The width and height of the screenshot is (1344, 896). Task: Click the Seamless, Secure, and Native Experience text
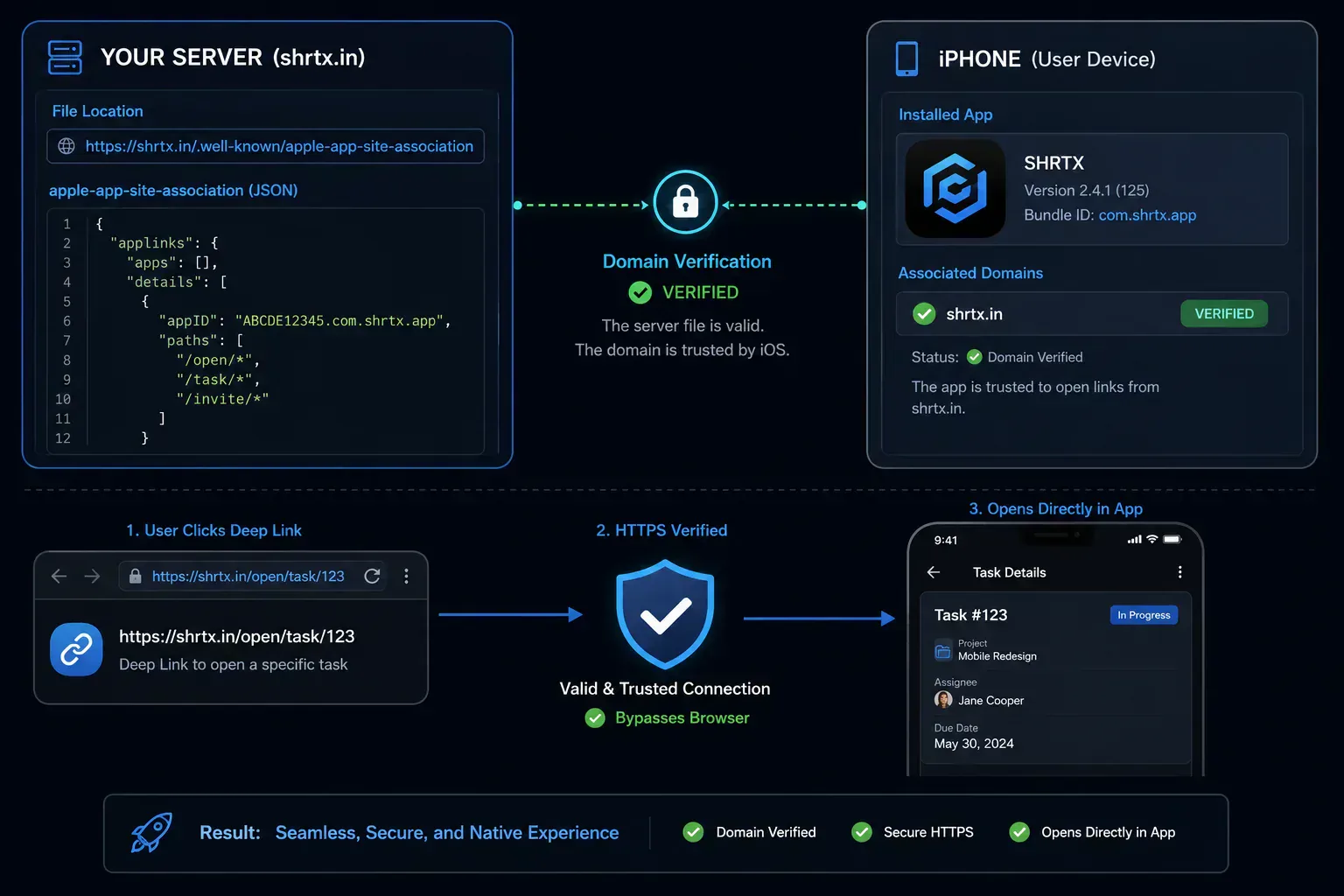coord(447,833)
